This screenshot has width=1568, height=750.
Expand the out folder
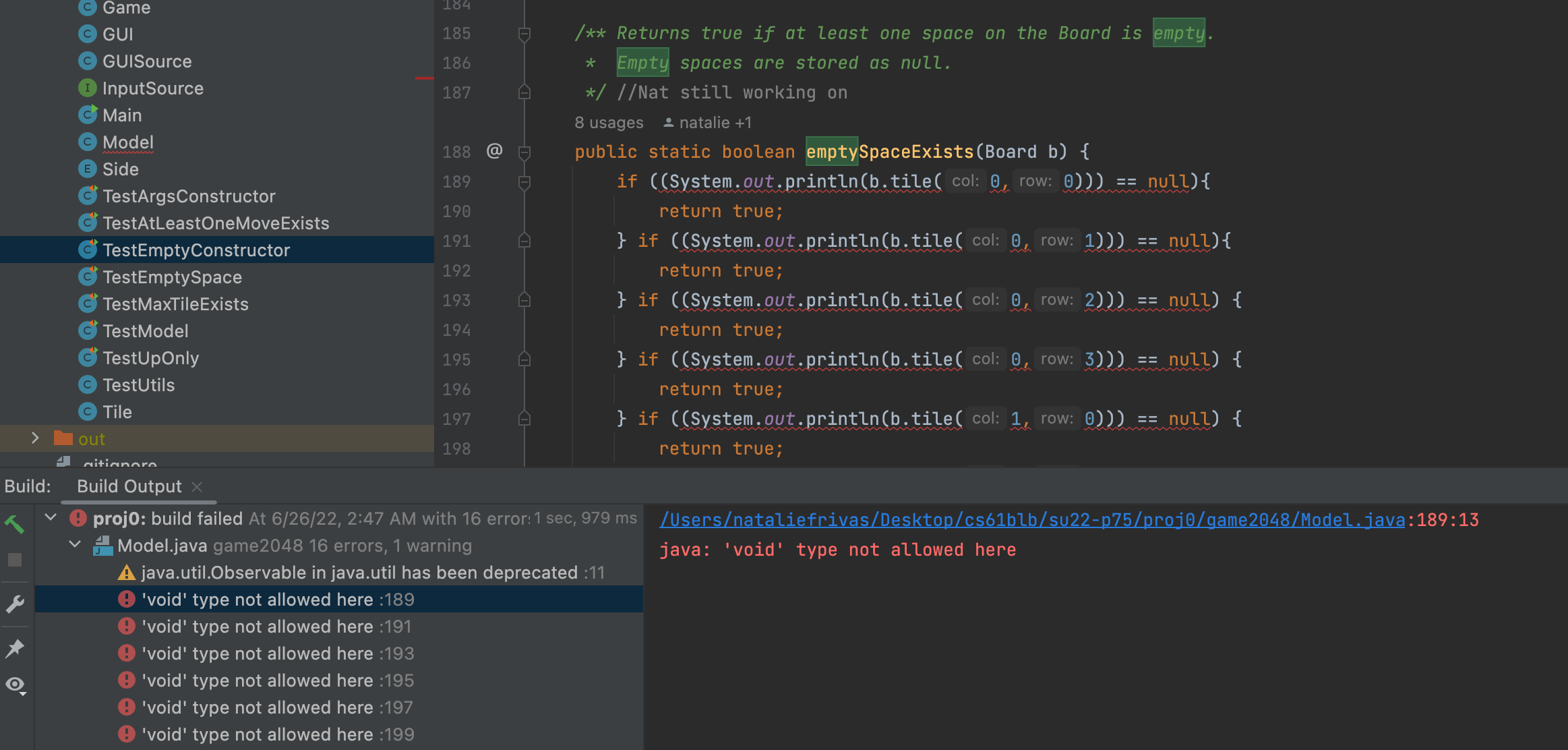(35, 438)
